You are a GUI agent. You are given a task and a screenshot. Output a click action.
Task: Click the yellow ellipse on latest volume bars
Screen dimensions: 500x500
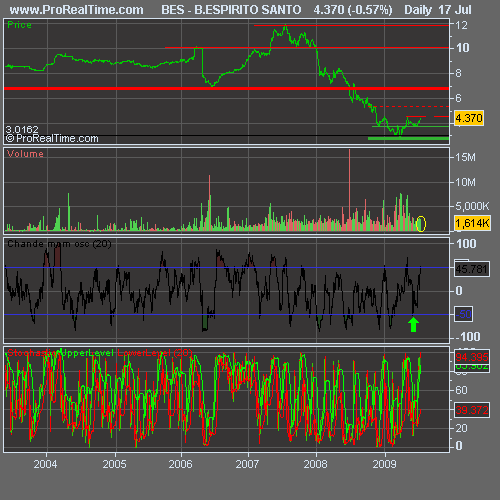click(x=421, y=224)
